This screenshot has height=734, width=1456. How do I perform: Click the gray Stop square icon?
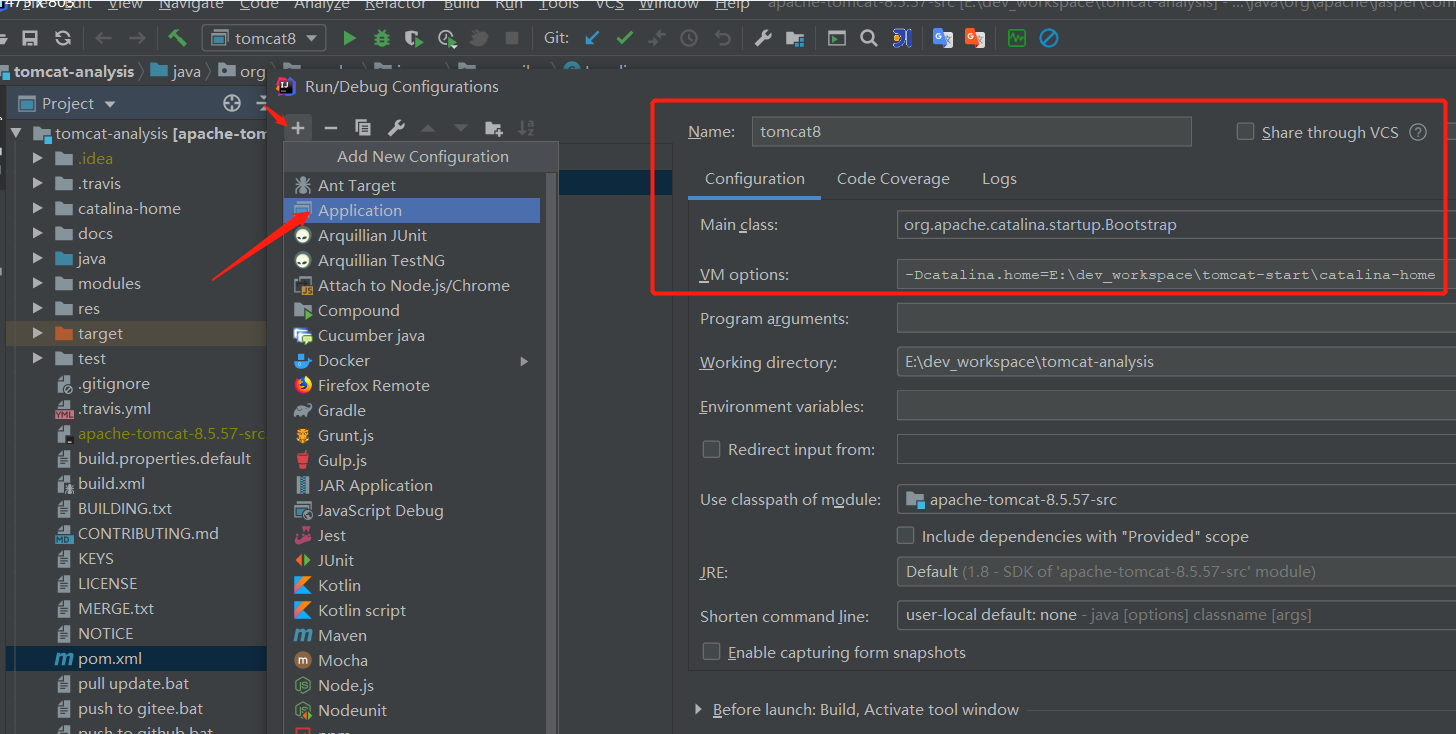pos(512,39)
